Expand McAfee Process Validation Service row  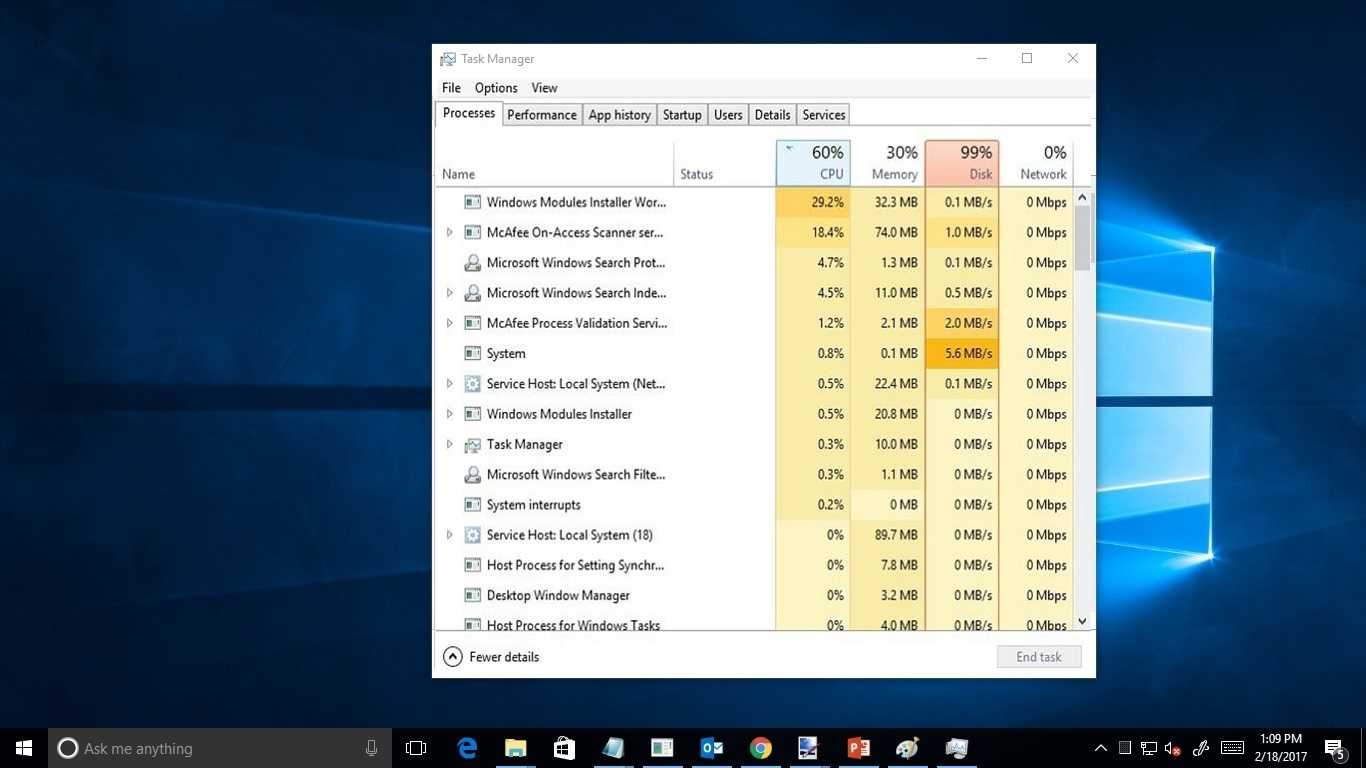[x=449, y=323]
